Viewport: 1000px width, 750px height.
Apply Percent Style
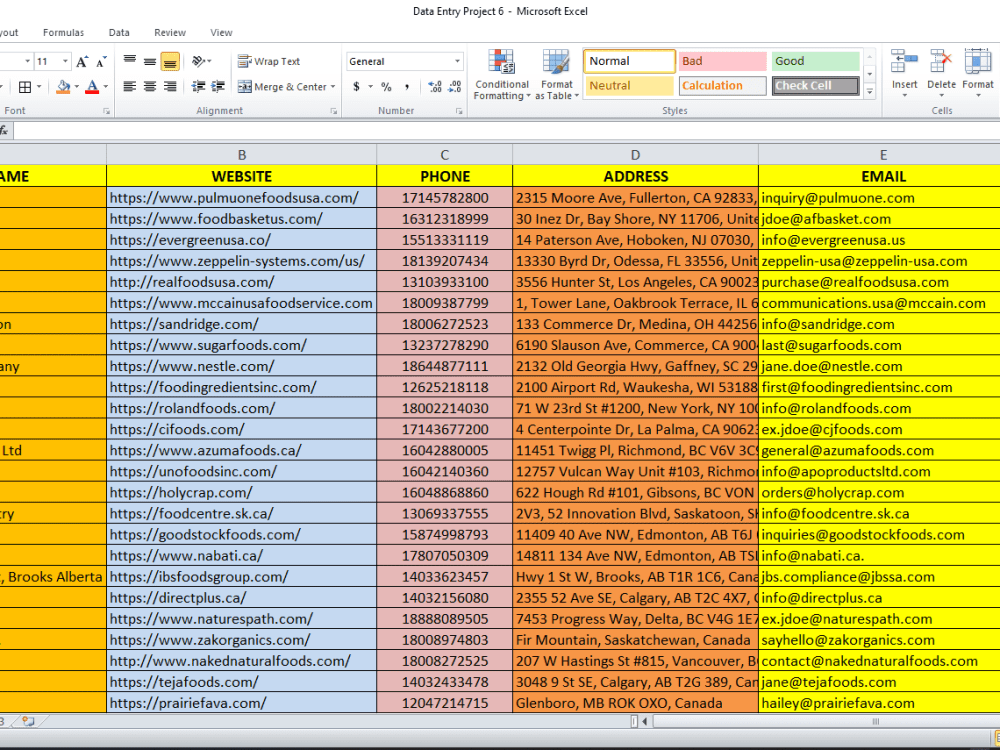386,87
